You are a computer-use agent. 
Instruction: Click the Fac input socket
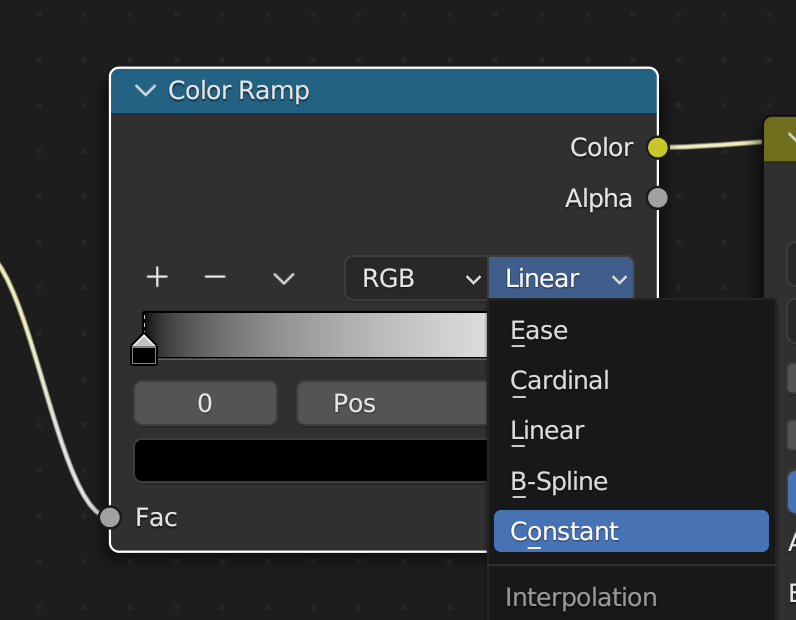110,517
